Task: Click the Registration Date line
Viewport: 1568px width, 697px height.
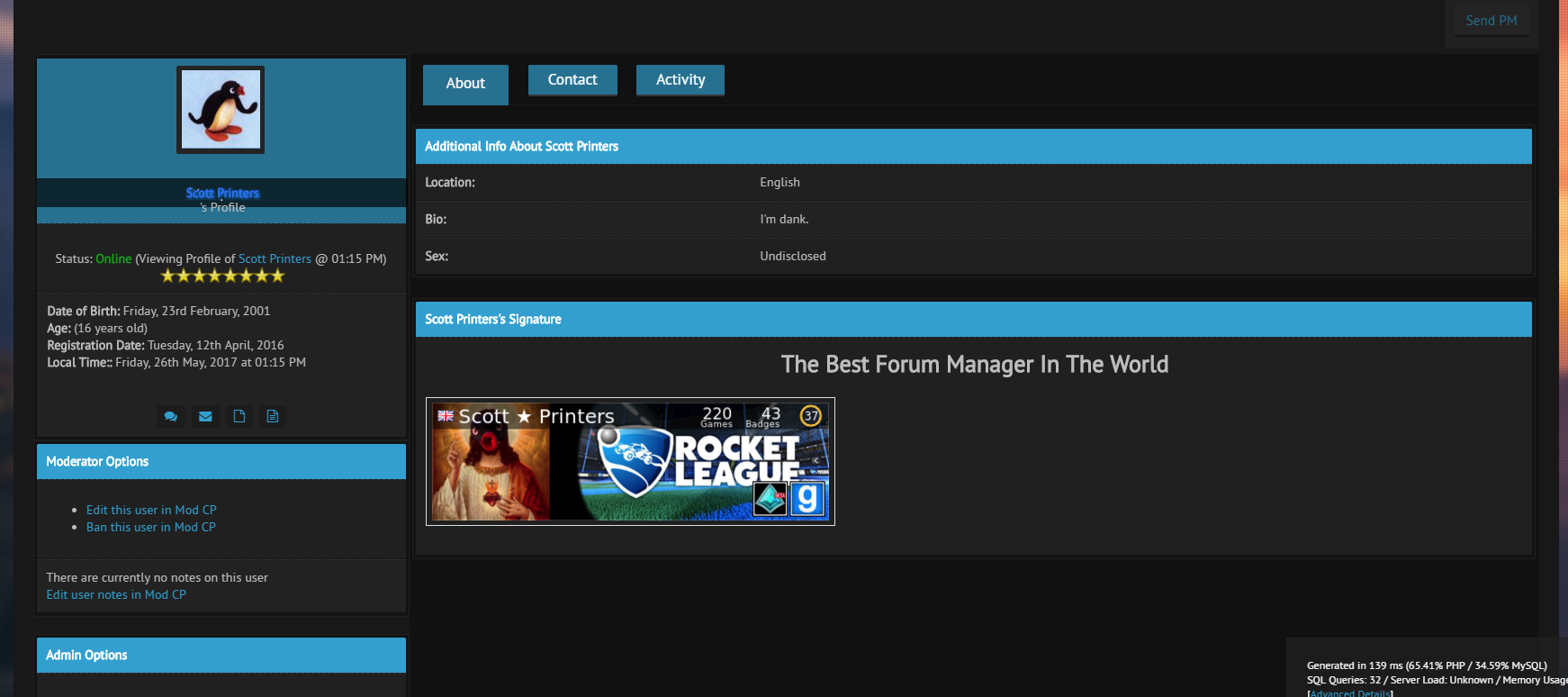Action: click(166, 345)
